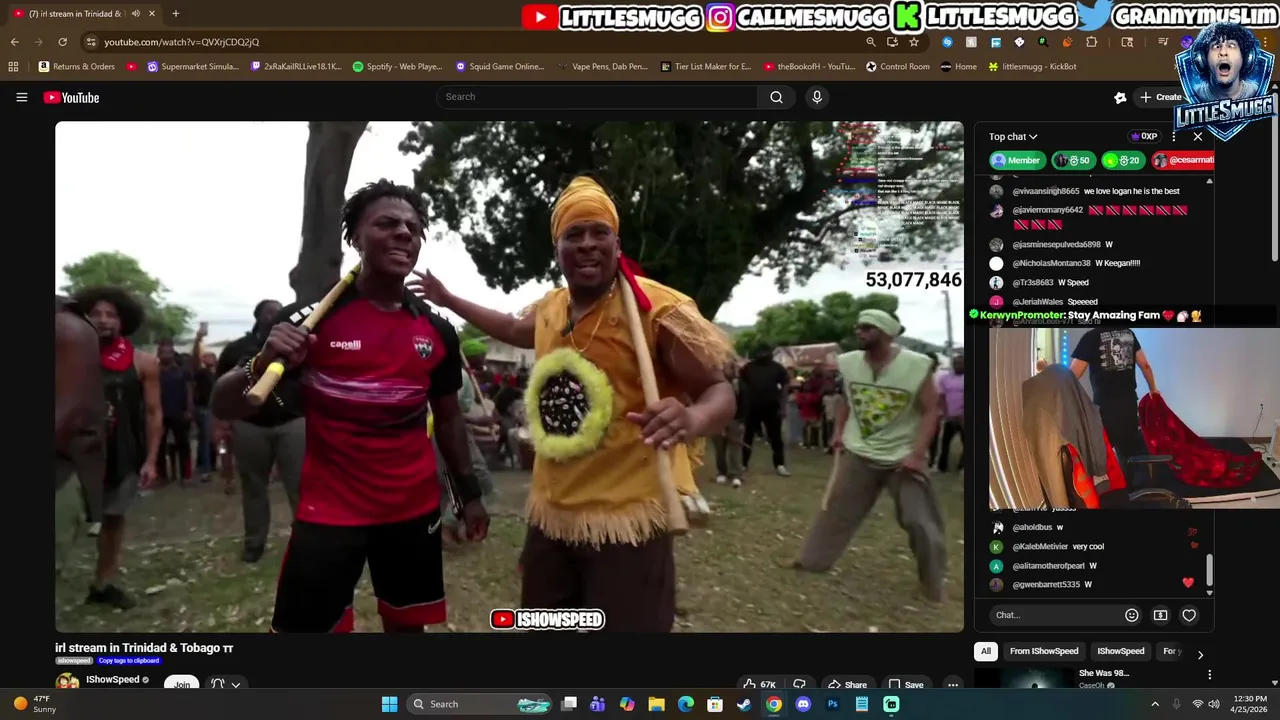Viewport: 1280px width, 720px height.
Task: Open File Explorer from the taskbar
Action: 656,704
